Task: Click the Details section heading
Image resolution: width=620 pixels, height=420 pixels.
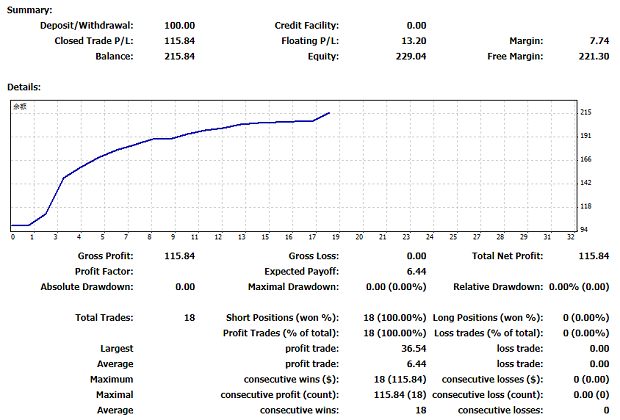Action: click(x=25, y=87)
